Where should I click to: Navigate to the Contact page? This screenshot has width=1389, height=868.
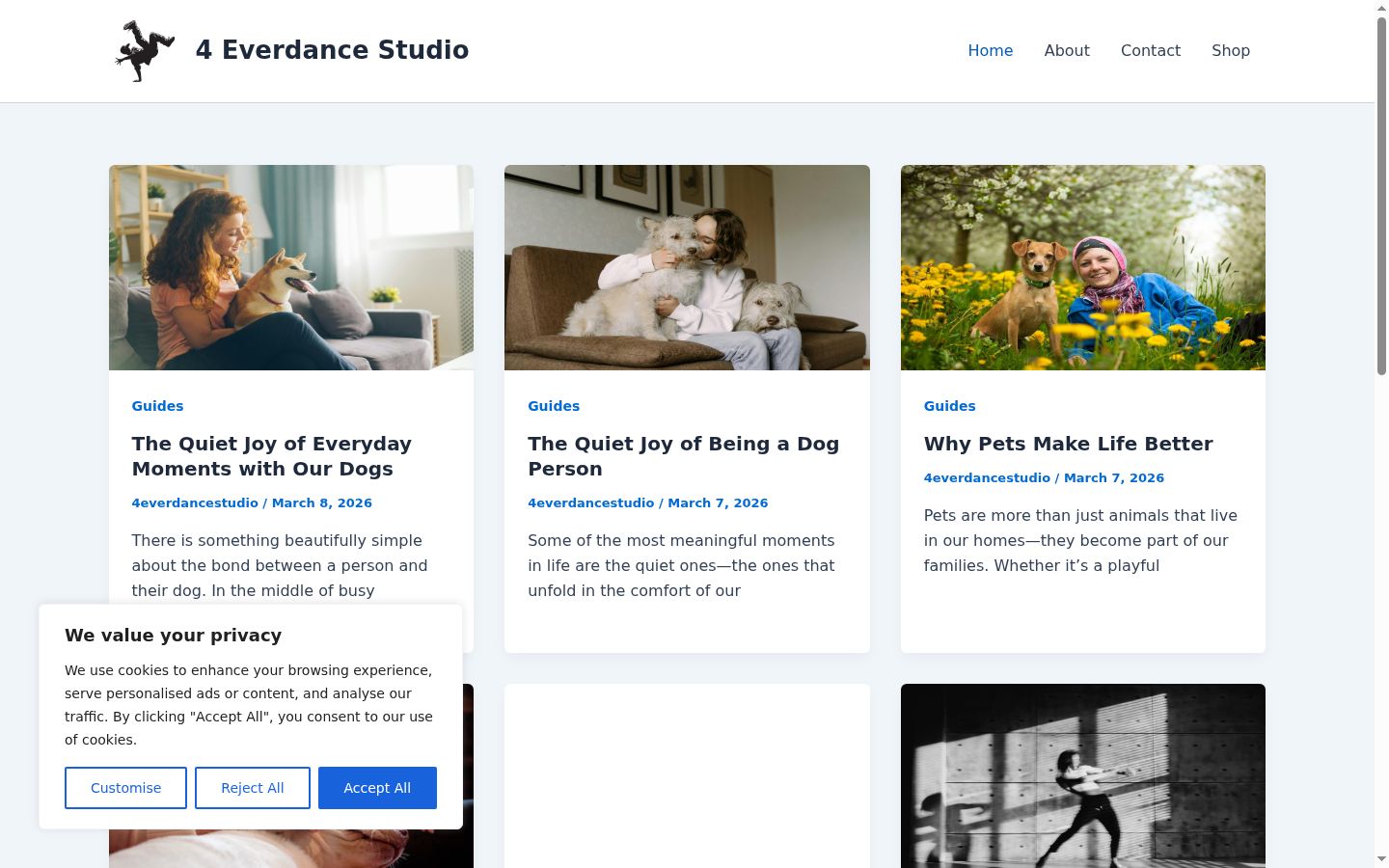(x=1151, y=50)
